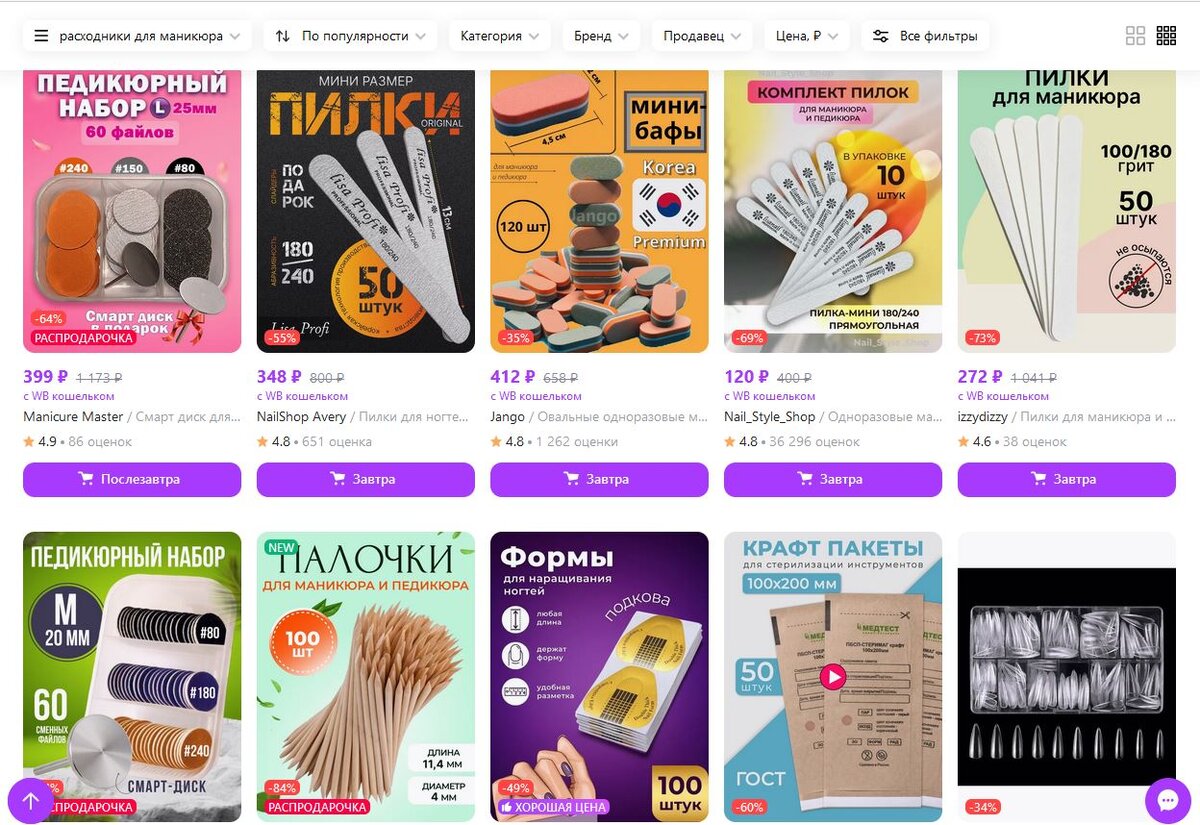
Task: Click the hamburger icon next to search category
Action: [x=41, y=36]
